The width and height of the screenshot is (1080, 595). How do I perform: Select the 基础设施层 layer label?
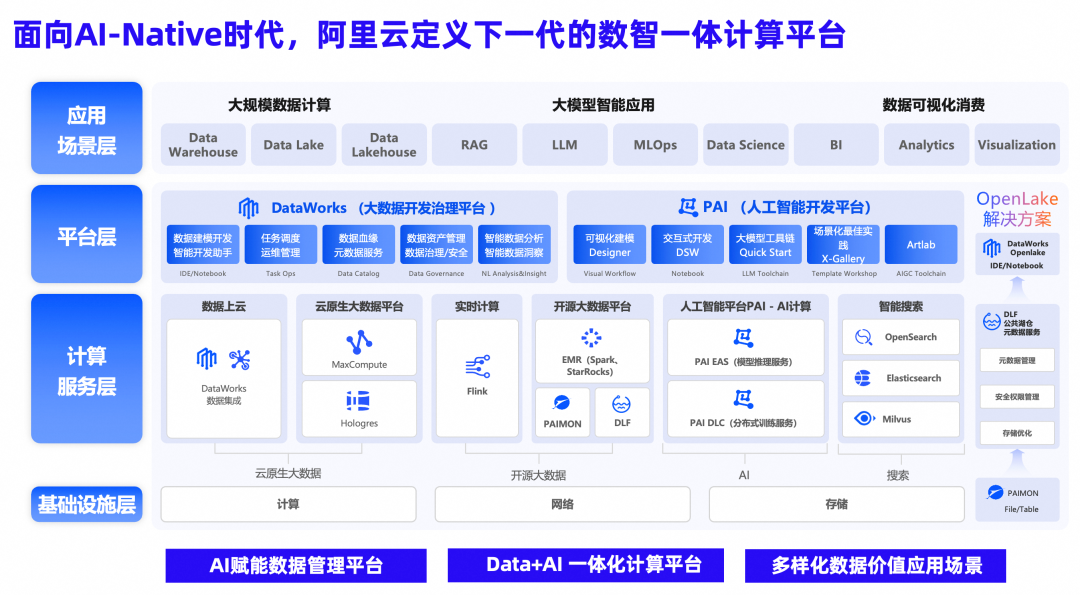87,504
